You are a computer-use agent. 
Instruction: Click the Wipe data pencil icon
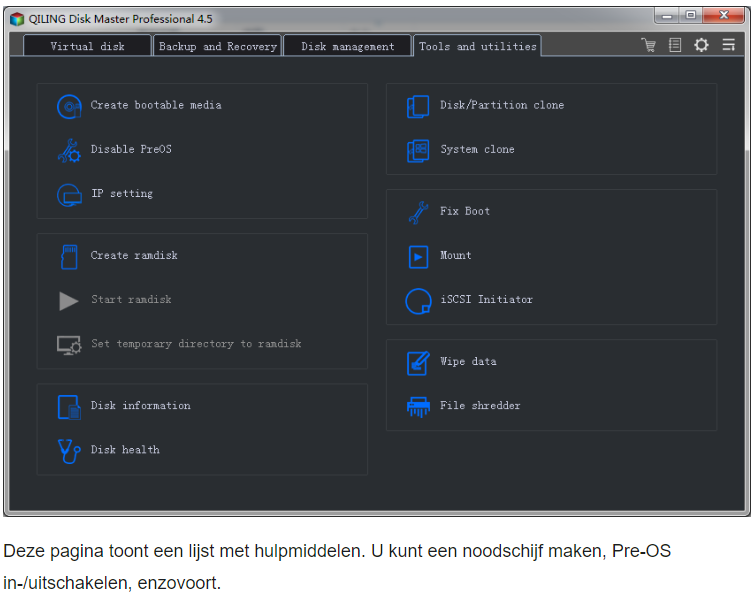coord(418,363)
